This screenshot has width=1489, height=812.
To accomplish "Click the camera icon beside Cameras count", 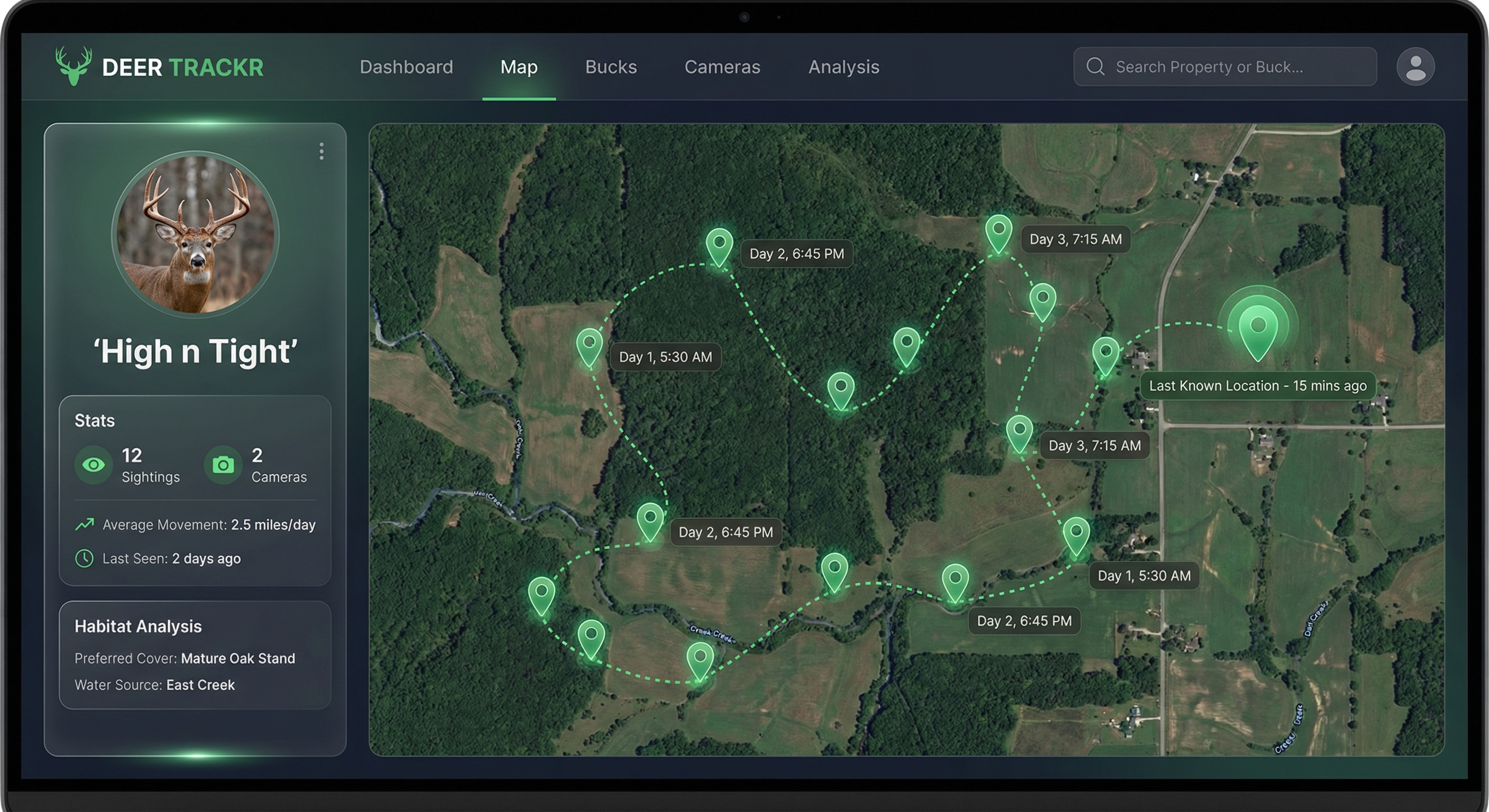I will pyautogui.click(x=223, y=465).
